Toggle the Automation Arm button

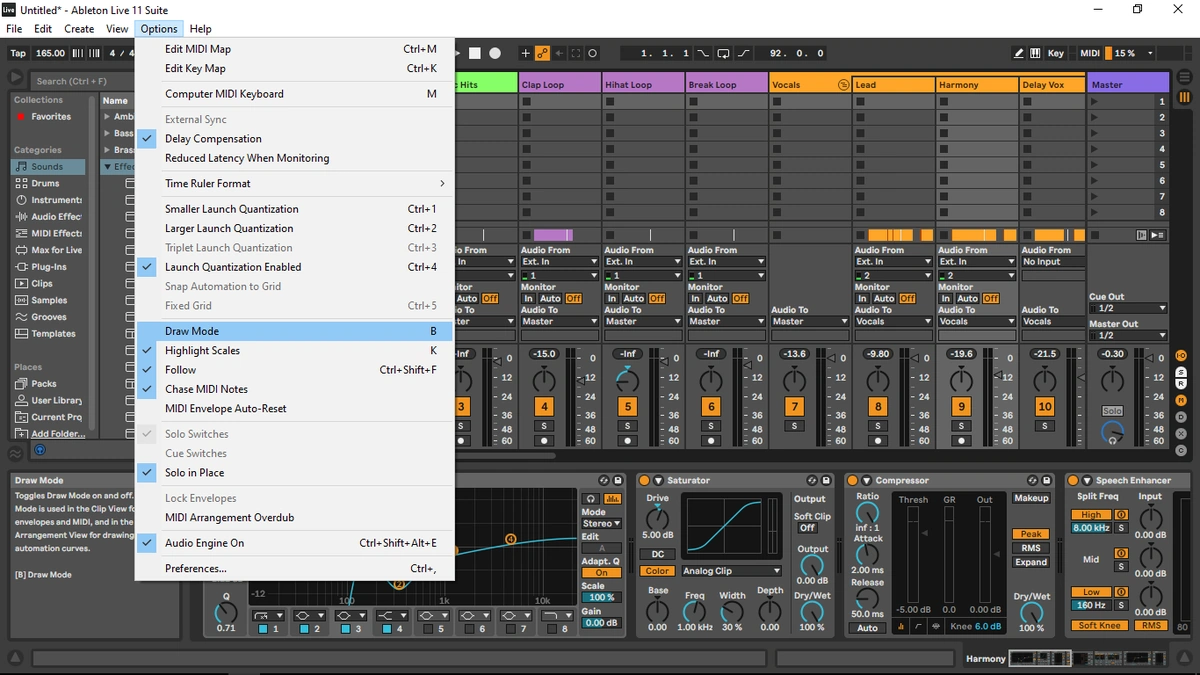coord(542,53)
